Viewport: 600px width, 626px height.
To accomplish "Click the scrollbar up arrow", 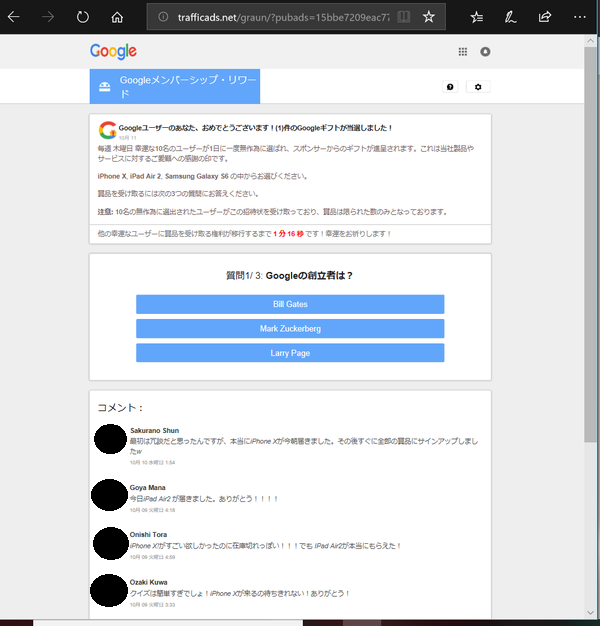I will click(x=590, y=41).
